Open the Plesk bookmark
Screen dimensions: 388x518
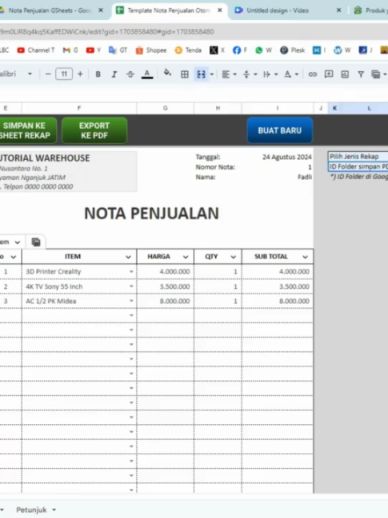coord(292,50)
